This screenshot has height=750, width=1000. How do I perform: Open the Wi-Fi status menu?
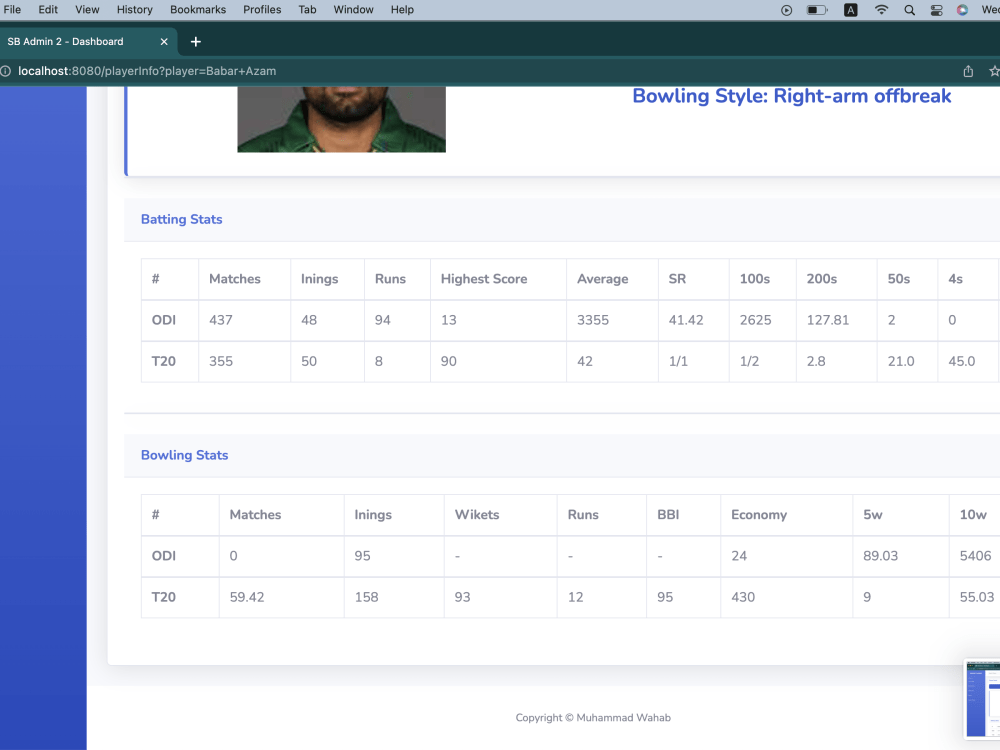881,10
